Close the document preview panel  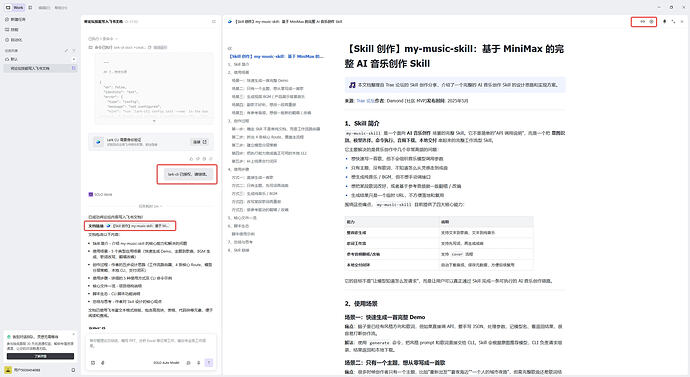coord(683,21)
